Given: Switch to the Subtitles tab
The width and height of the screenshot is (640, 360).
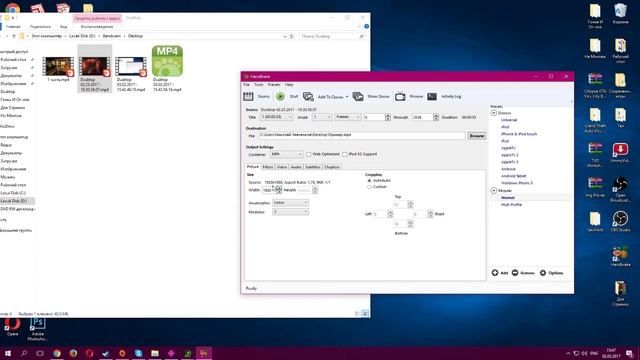Looking at the screenshot, I should pos(313,167).
